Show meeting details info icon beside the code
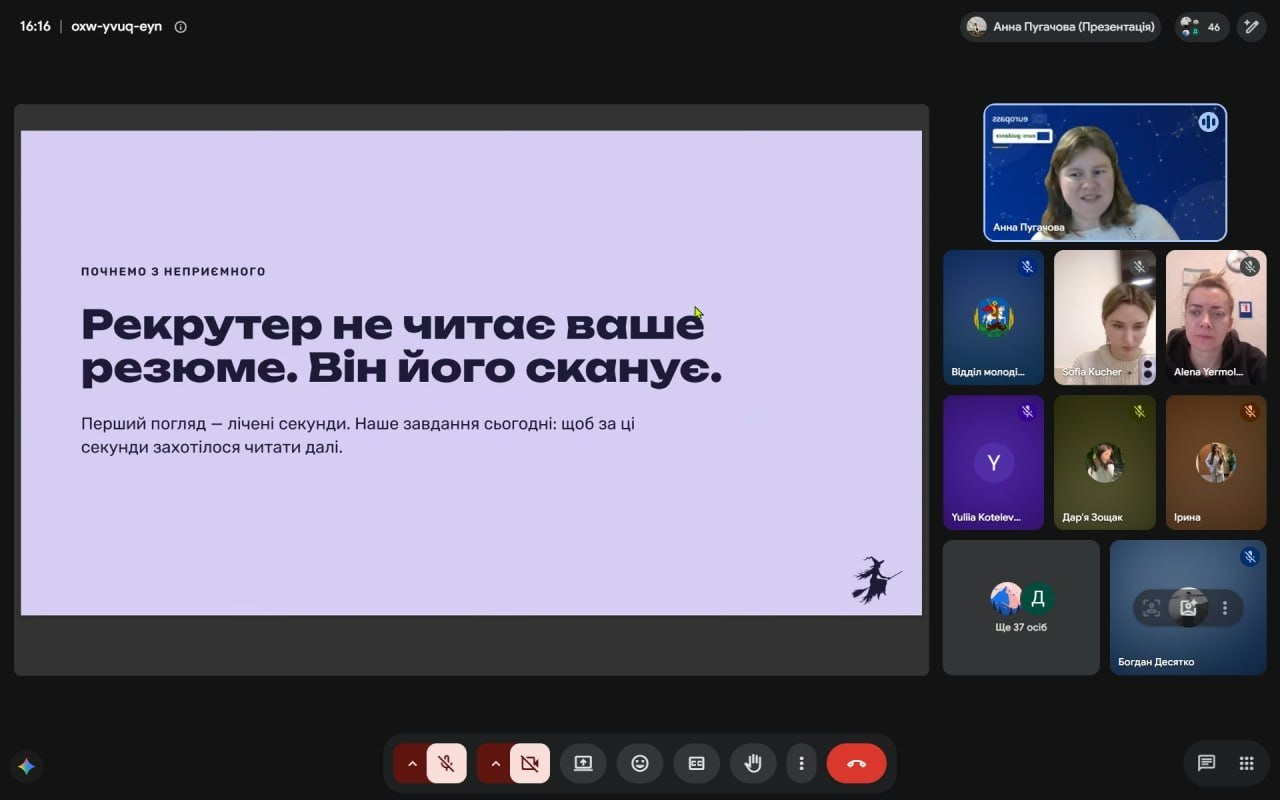1280x800 pixels. pos(181,27)
